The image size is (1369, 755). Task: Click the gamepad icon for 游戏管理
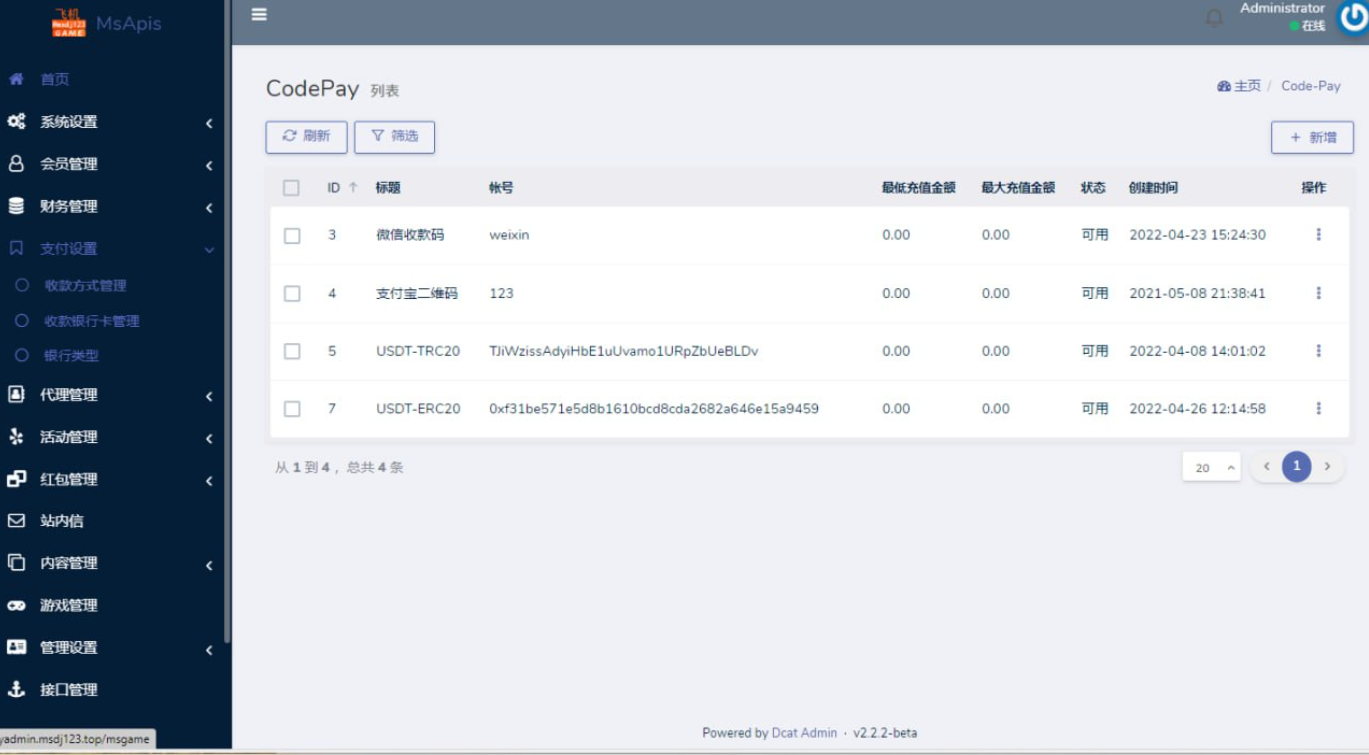pyautogui.click(x=16, y=605)
